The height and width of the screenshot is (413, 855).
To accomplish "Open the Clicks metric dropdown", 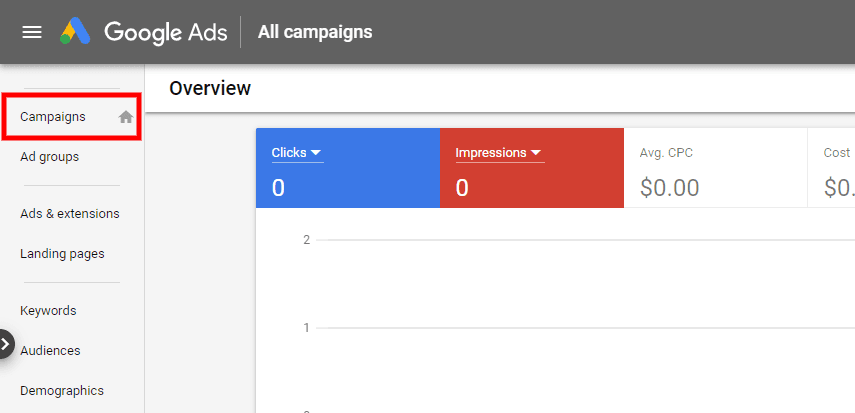I will pyautogui.click(x=297, y=153).
